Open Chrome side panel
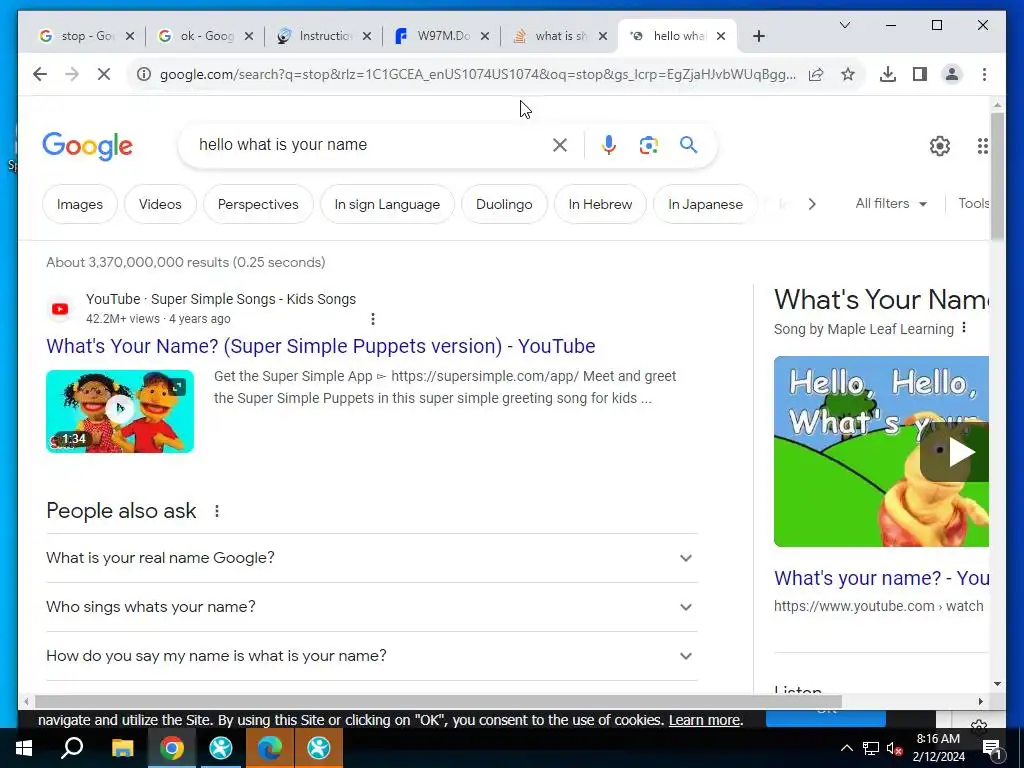This screenshot has width=1024, height=768. click(920, 74)
